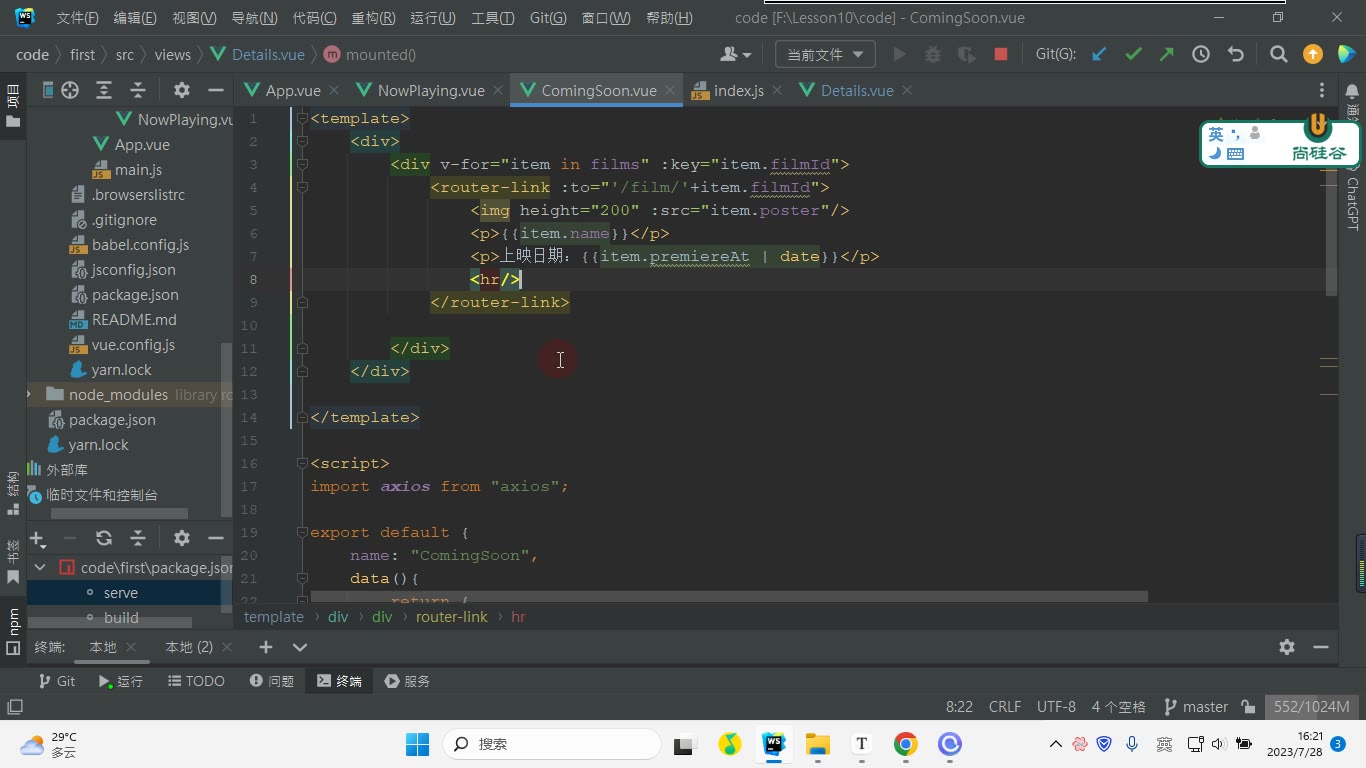Click Collapse All in project panel
Screen dimensions: 1366x768
(x=138, y=90)
